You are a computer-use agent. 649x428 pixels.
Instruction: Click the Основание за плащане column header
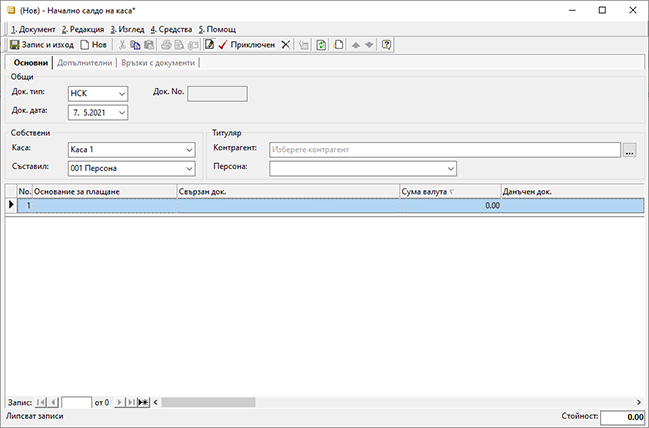[x=105, y=192]
